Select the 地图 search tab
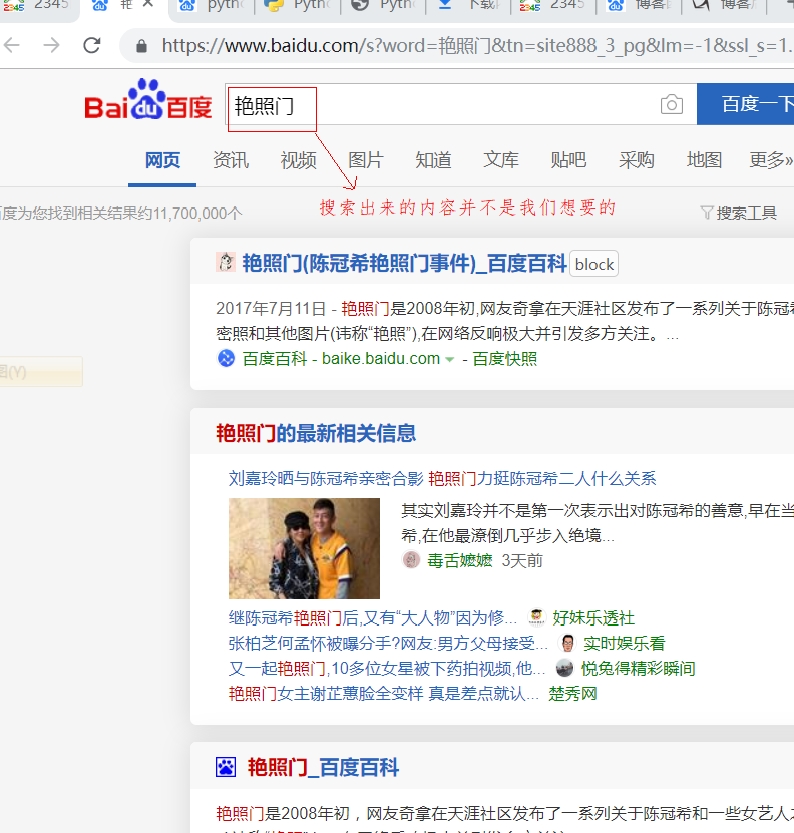The height and width of the screenshot is (833, 794). (704, 159)
